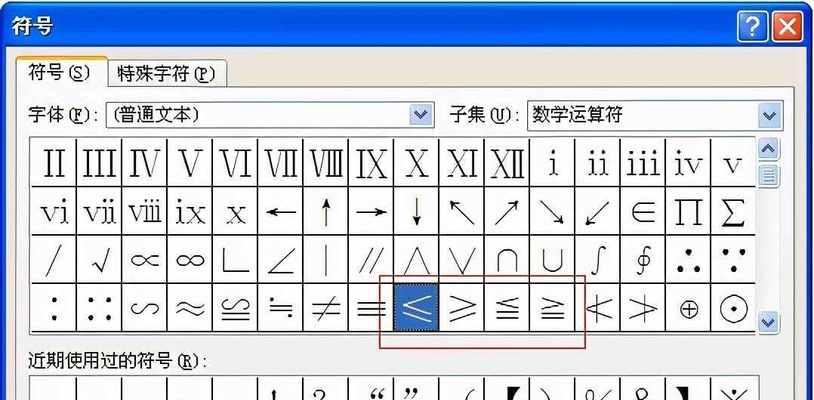This screenshot has height=400, width=814.
Task: Select the therefore symbol ∴
Action: 688,259
